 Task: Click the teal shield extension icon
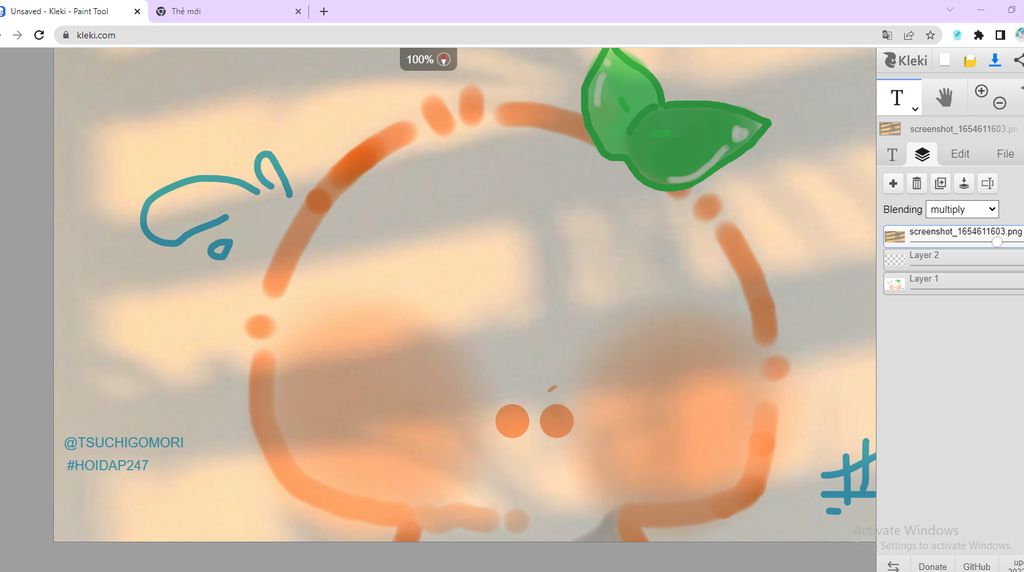[x=957, y=35]
